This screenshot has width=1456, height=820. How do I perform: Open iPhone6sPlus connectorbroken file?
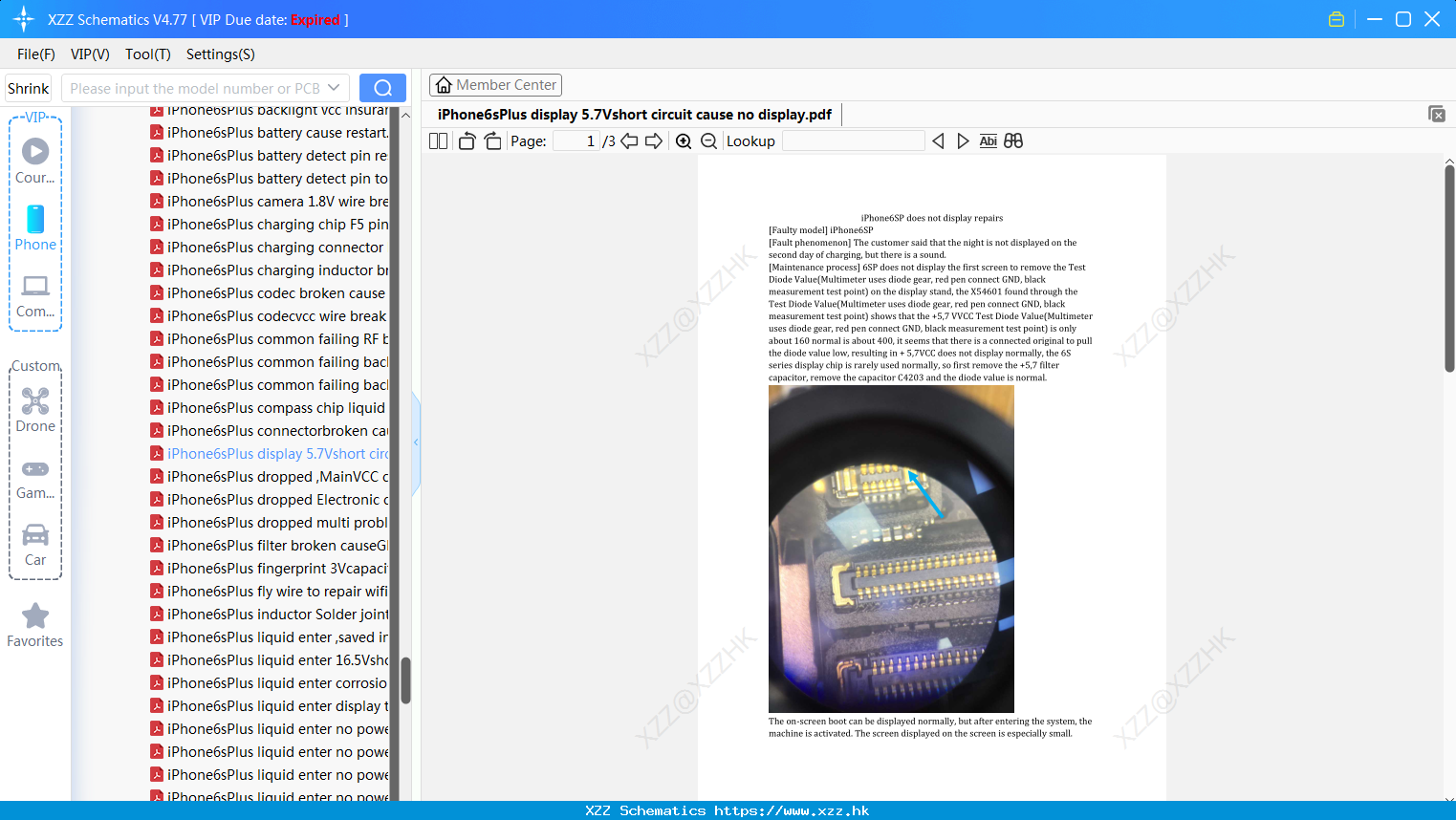tap(270, 431)
